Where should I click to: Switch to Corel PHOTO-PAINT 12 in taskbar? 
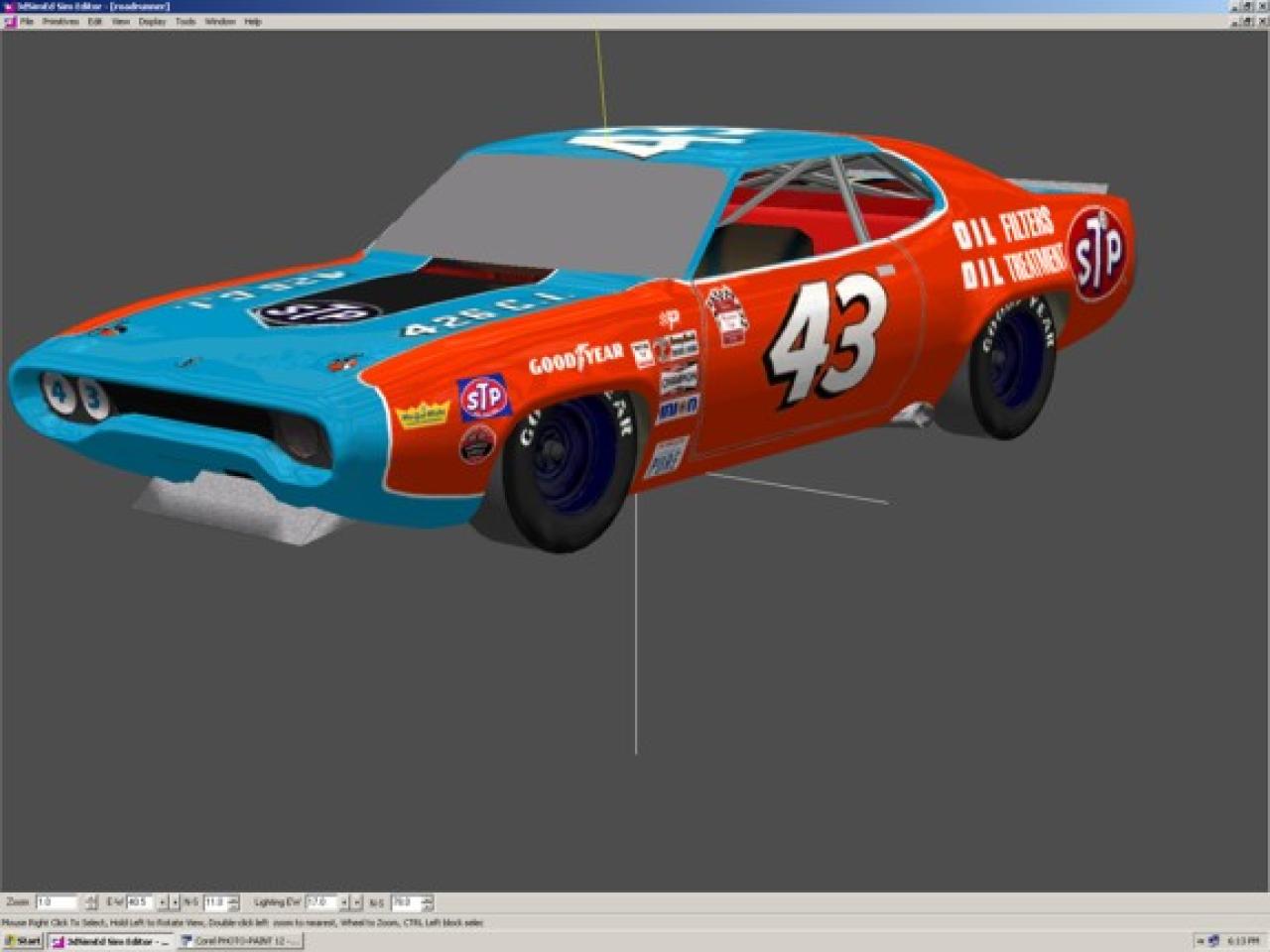pos(239,941)
